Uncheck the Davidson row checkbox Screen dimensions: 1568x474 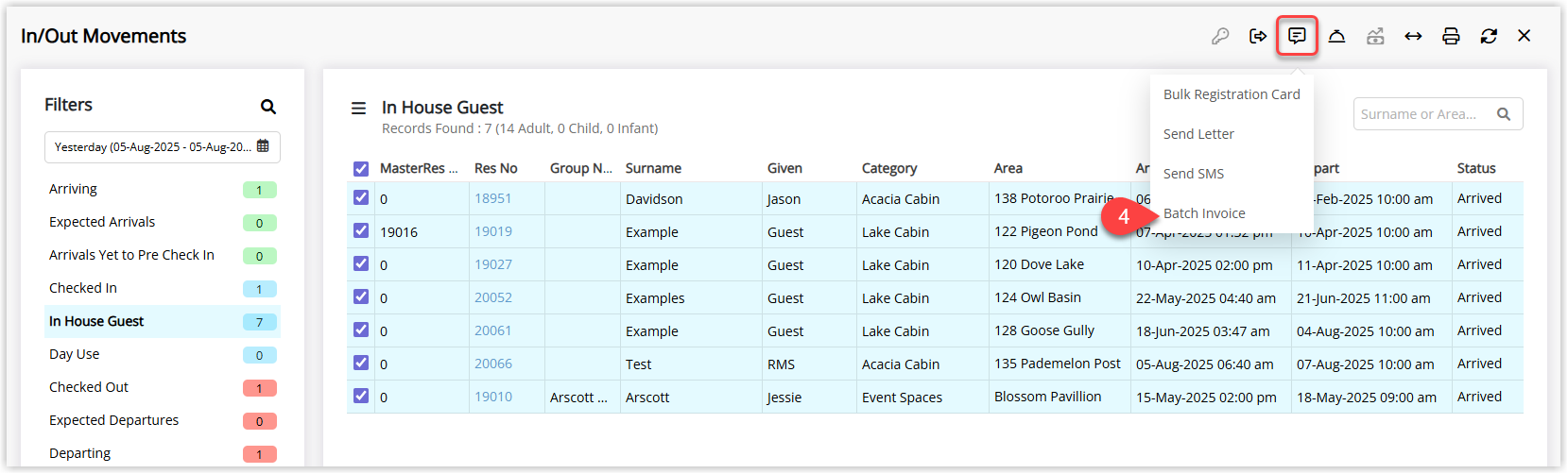(x=361, y=198)
